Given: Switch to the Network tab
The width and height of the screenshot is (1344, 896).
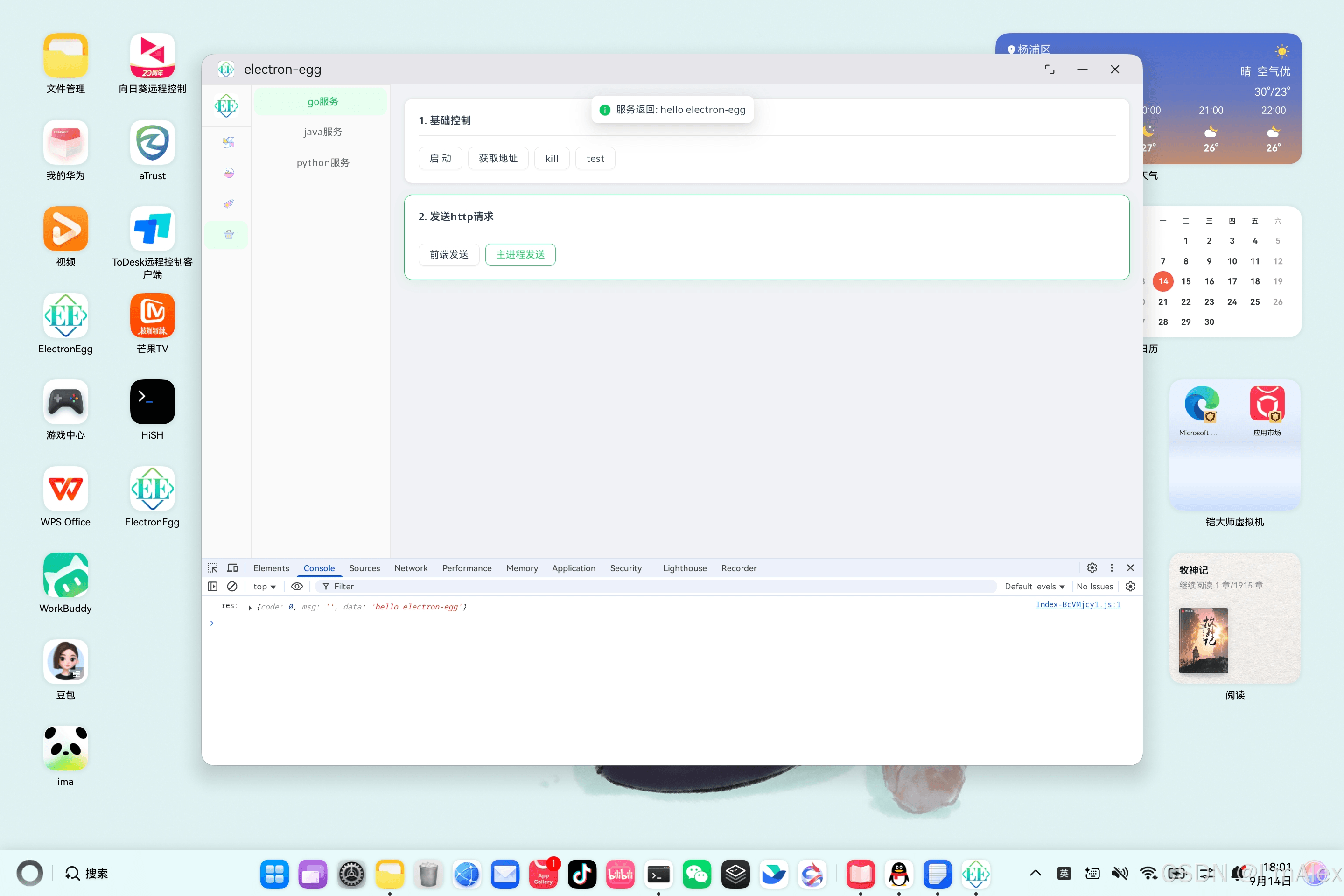Looking at the screenshot, I should [x=411, y=568].
